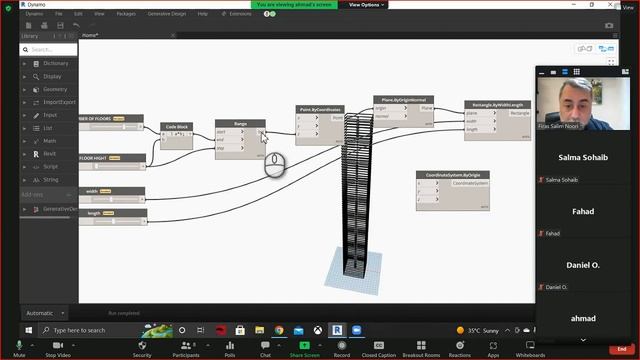Screen dimensions: 640x360
Task: Click the camera export image icon
Action: click(x=609, y=26)
